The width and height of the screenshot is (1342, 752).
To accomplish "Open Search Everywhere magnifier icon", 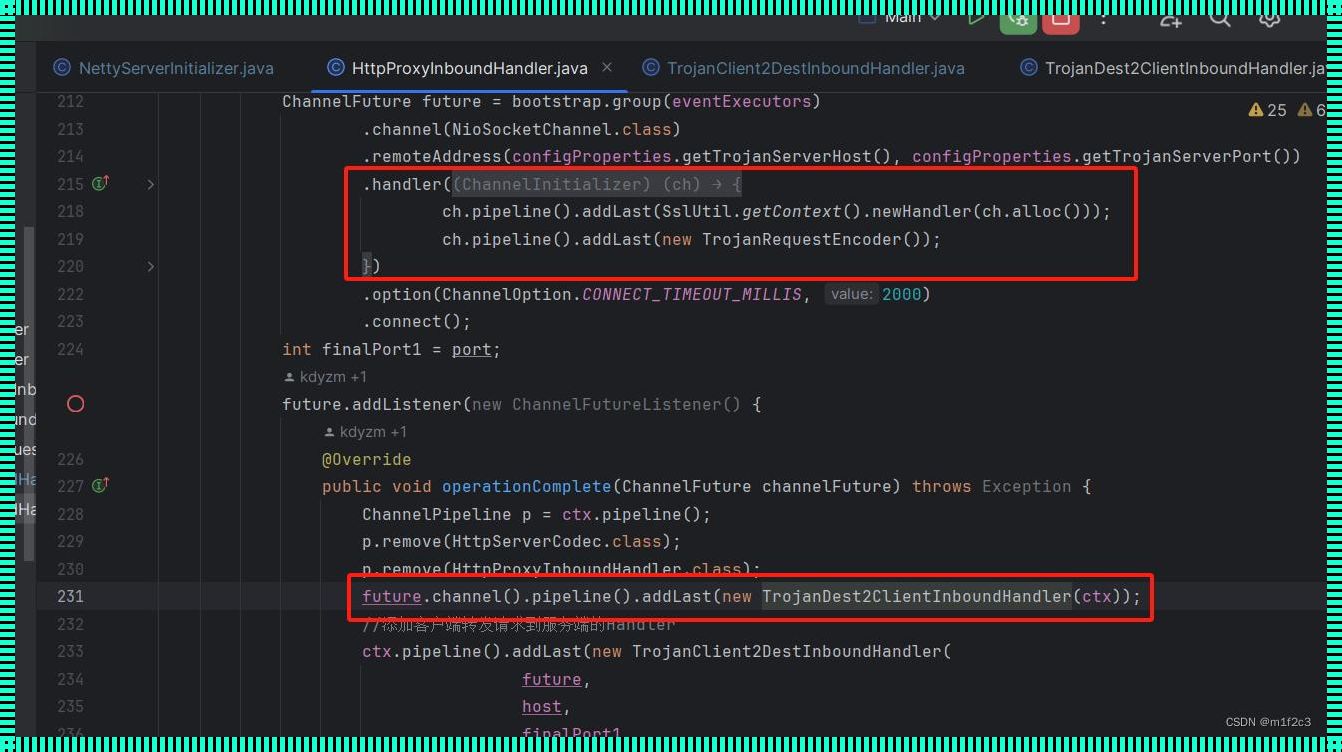I will pyautogui.click(x=1220, y=19).
